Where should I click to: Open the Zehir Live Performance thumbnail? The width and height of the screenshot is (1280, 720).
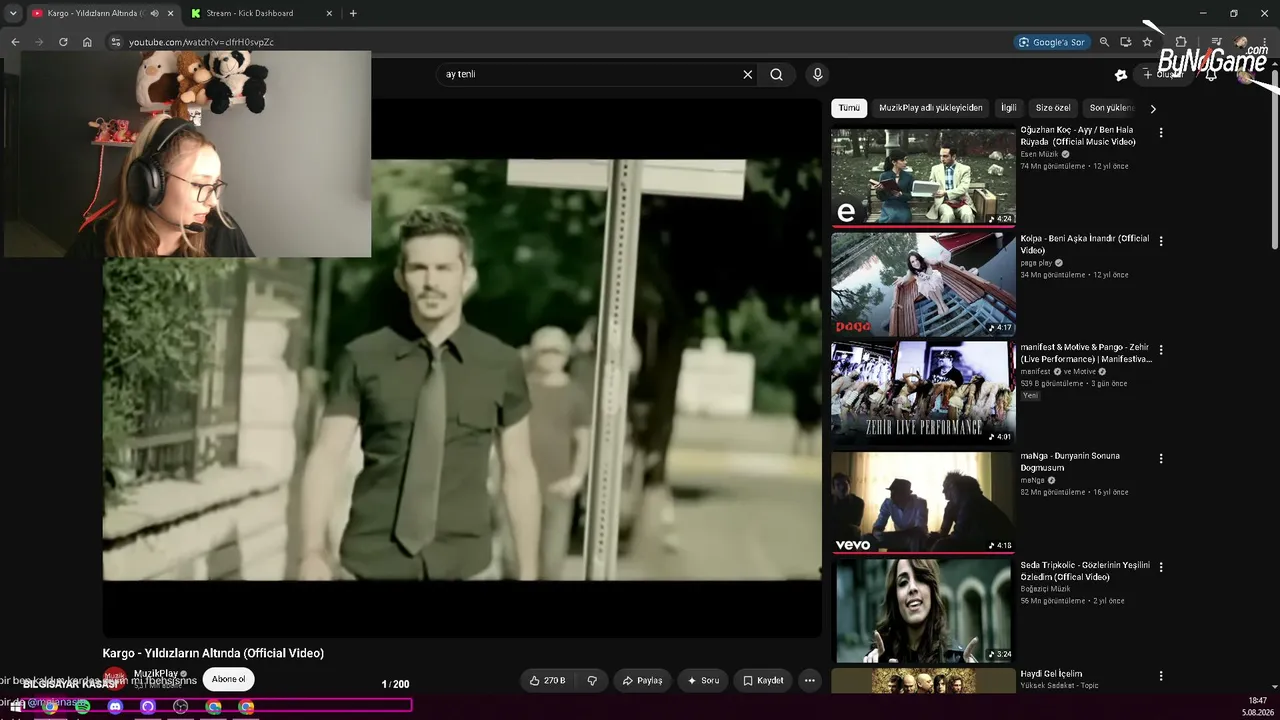click(x=923, y=392)
